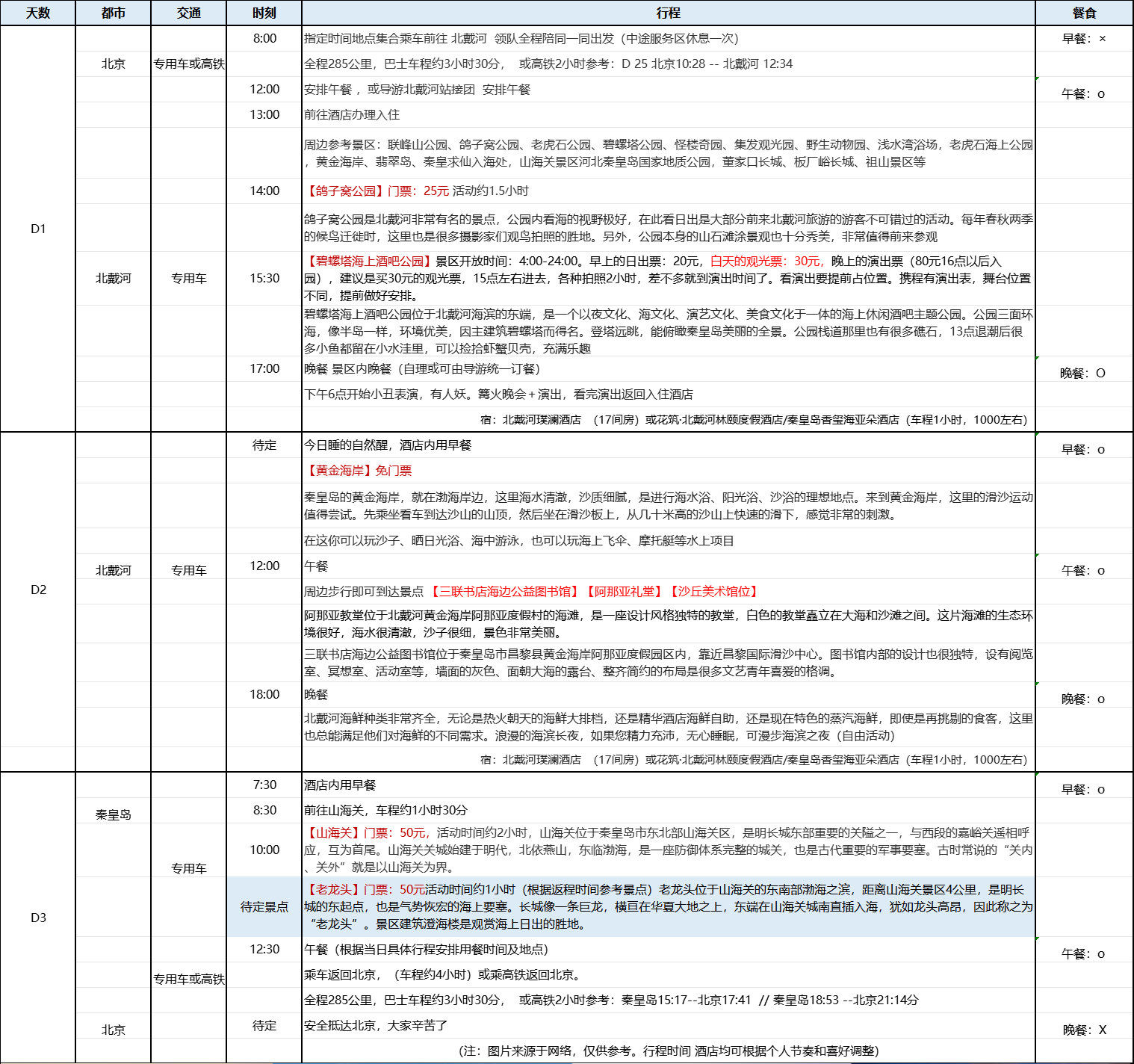Select the D1 day cell
This screenshot has width=1134, height=1064.
click(x=38, y=229)
